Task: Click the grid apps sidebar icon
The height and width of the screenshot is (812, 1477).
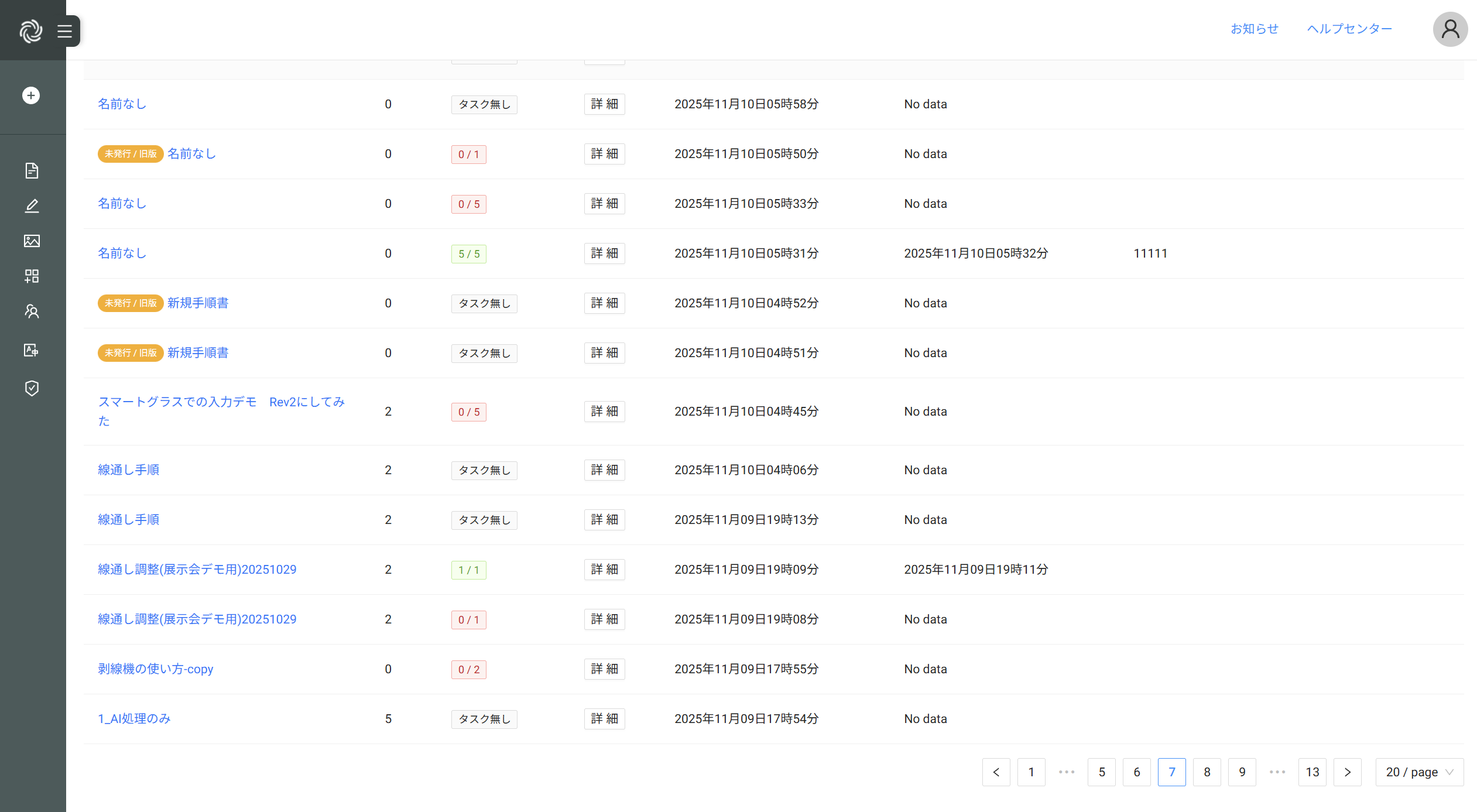Action: click(32, 276)
